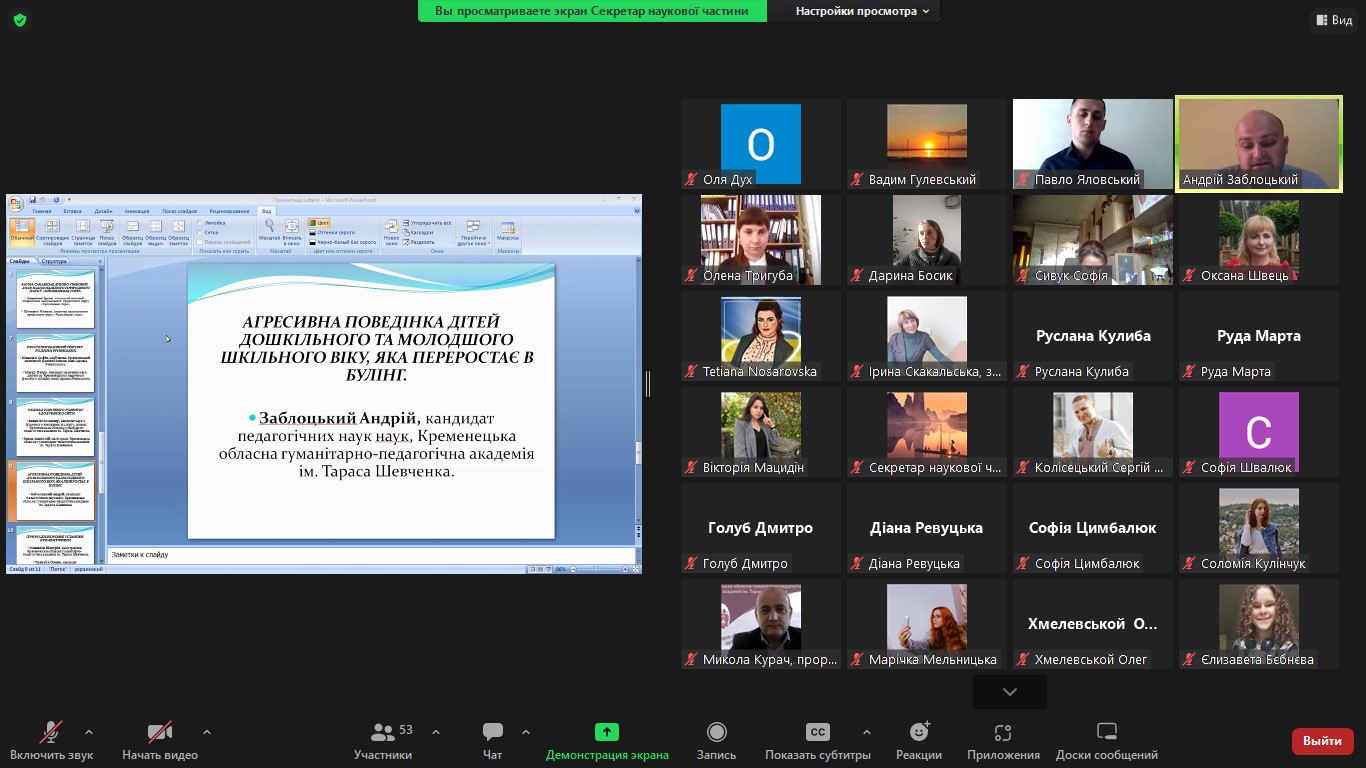Show subtitles using the CC icon
Viewport: 1366px width, 768px height.
tap(817, 733)
